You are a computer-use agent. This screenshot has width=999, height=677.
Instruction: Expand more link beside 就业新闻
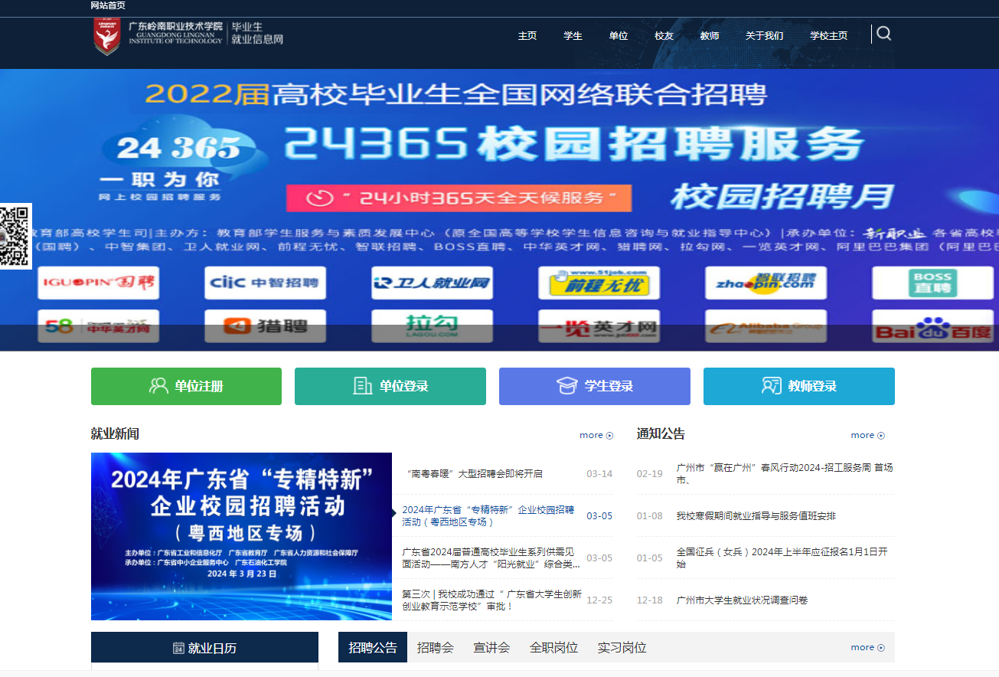[596, 435]
